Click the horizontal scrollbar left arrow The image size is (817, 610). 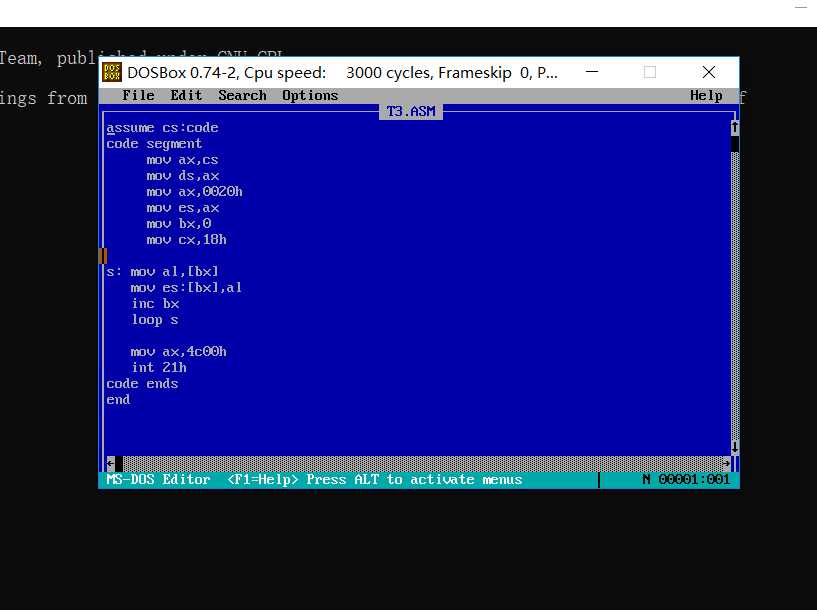tap(110, 463)
